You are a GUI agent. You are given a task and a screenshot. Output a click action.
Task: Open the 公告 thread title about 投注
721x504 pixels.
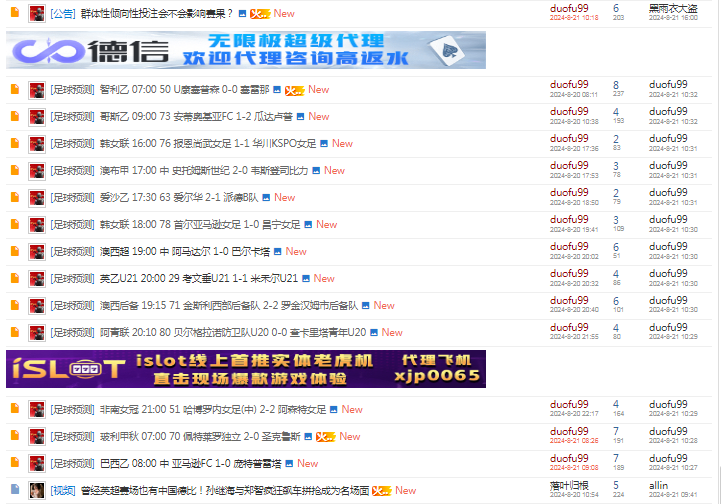point(157,14)
